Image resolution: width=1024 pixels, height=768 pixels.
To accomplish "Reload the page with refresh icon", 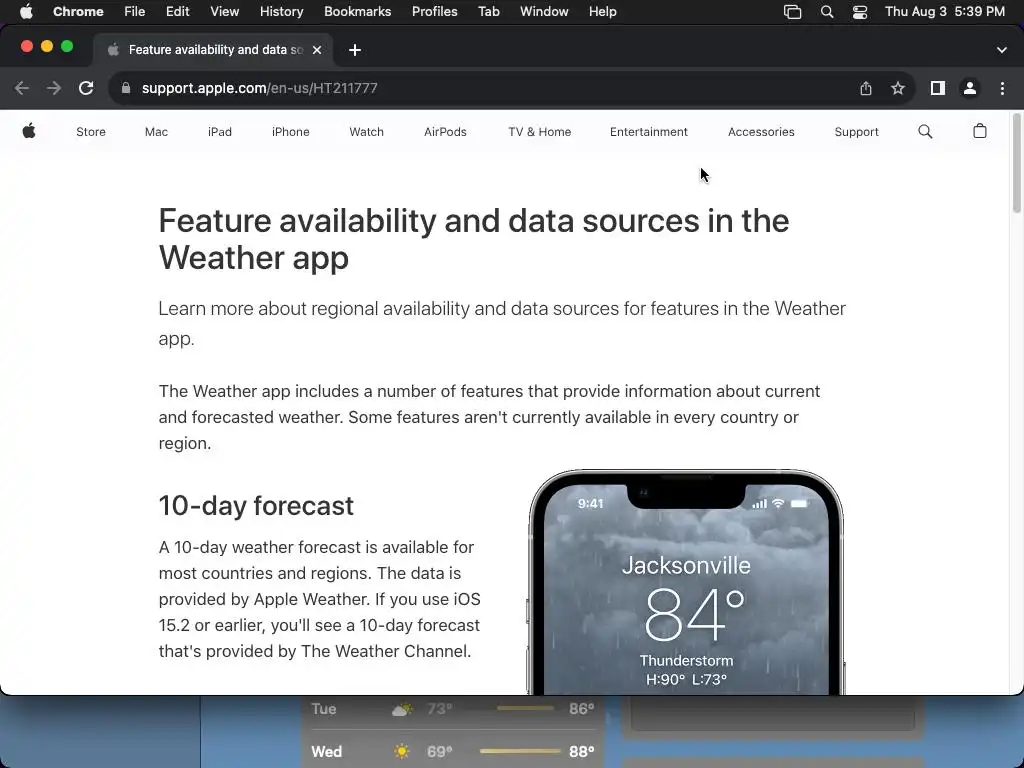I will 86,88.
